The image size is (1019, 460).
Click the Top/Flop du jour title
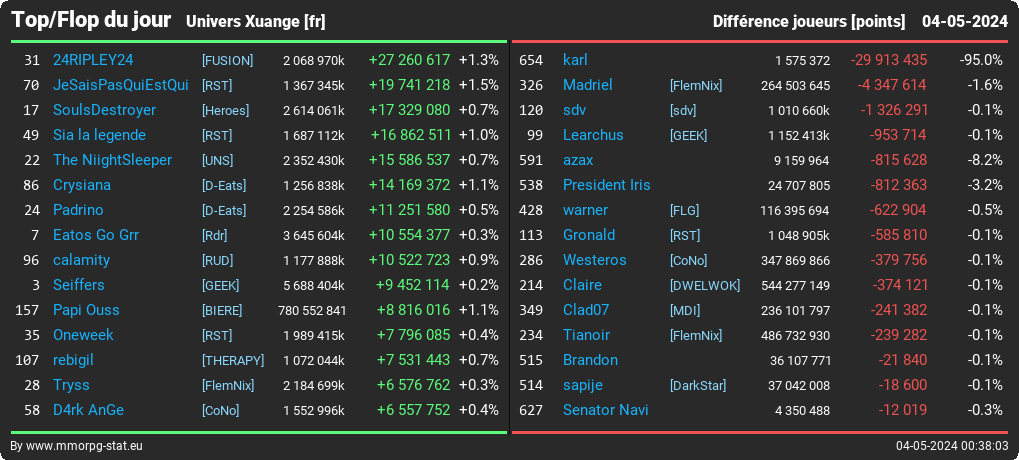(x=91, y=20)
